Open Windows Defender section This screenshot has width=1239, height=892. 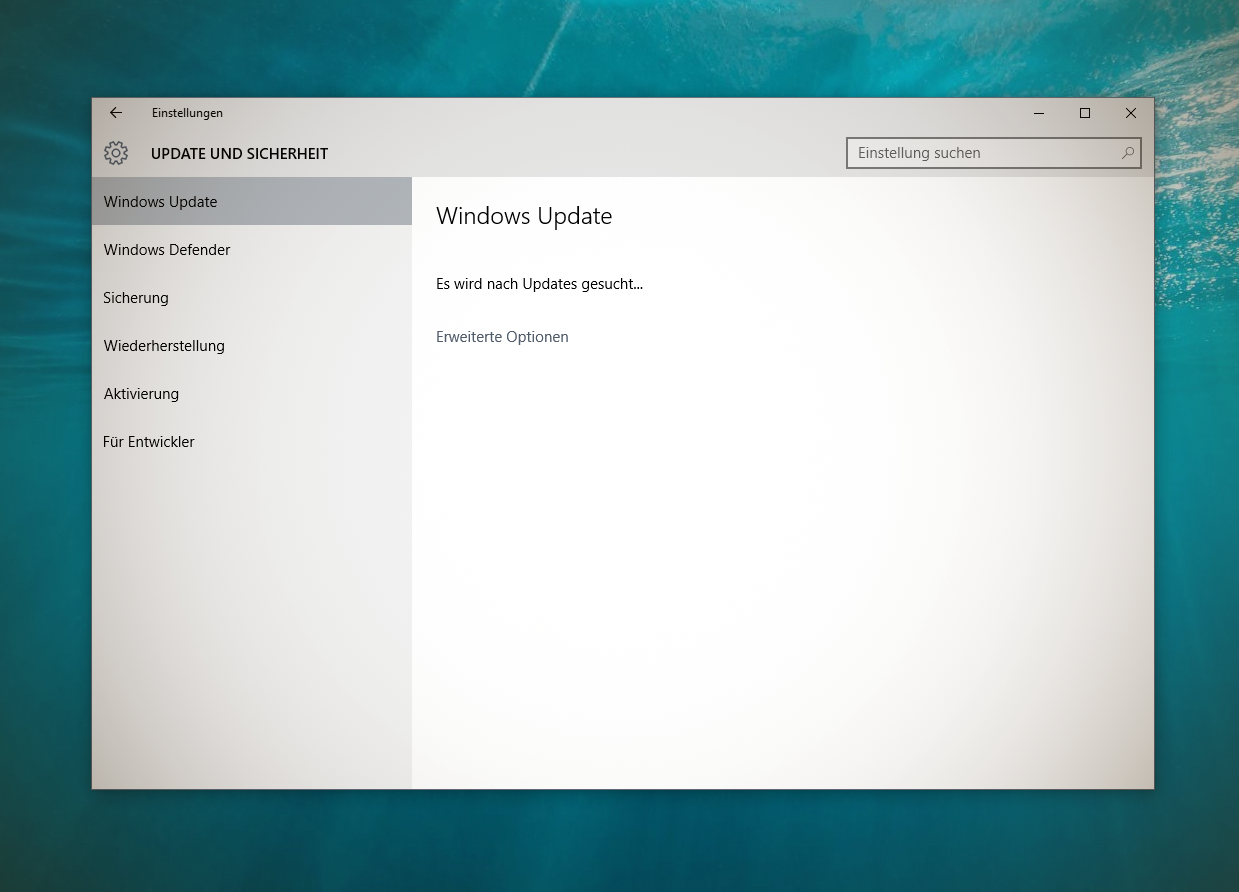click(252, 249)
